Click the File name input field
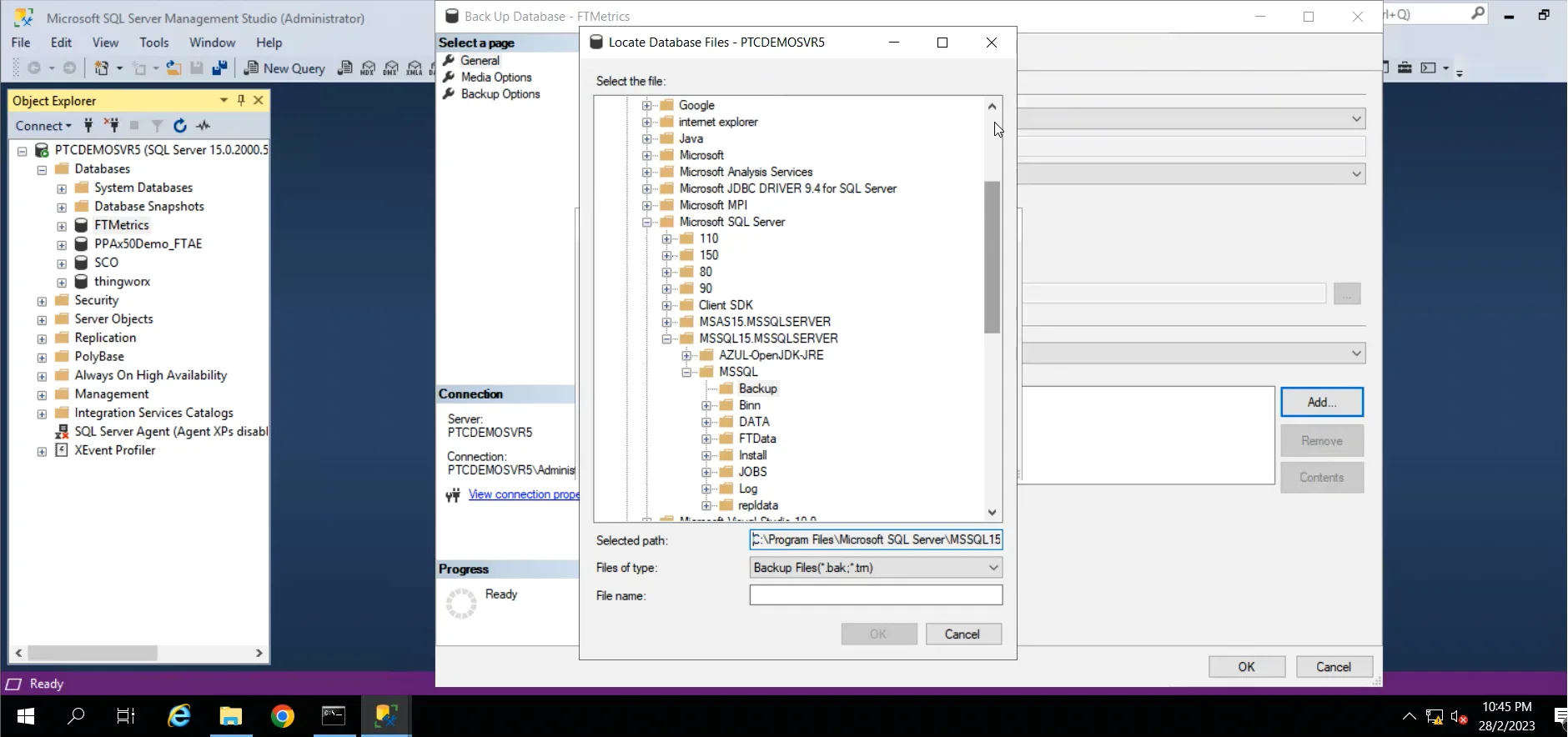Viewport: 1568px width, 737px height. pyautogui.click(x=876, y=595)
